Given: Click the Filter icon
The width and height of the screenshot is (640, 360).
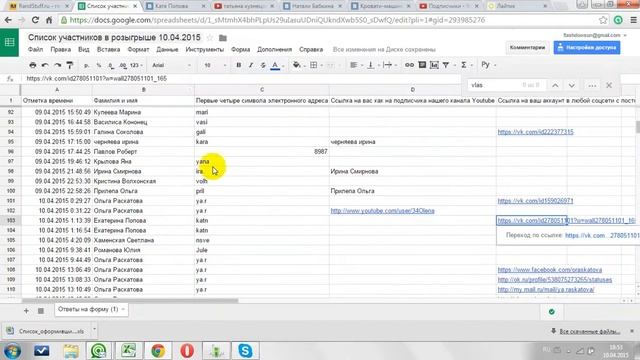Looking at the screenshot, I should point(447,65).
